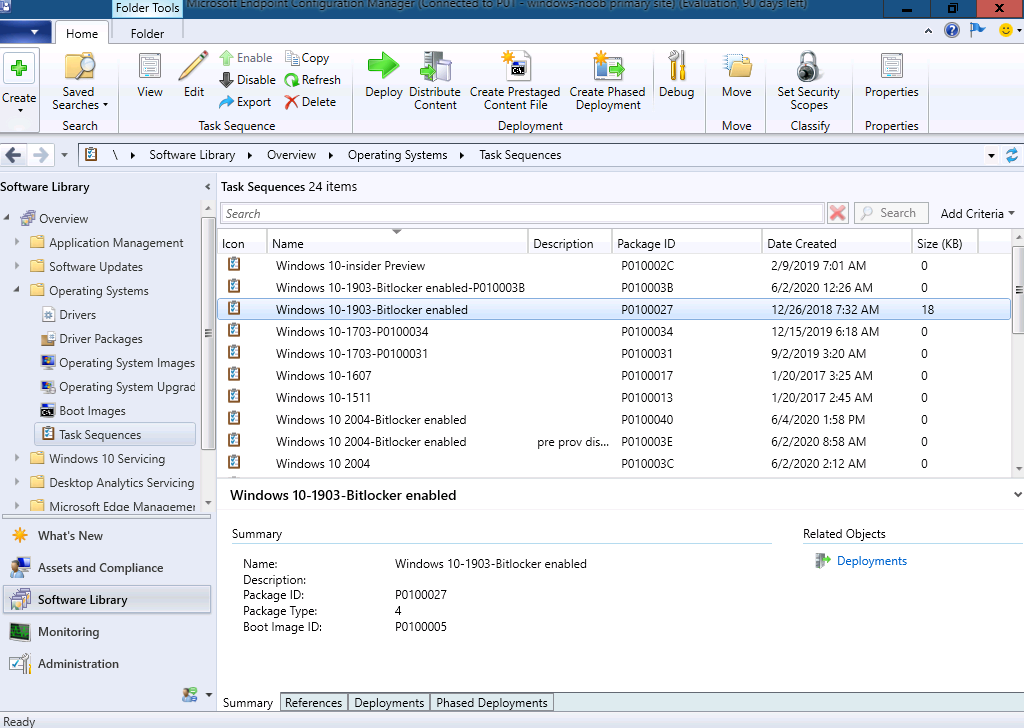Open the Administration workspace
The image size is (1024, 728).
pos(107,664)
